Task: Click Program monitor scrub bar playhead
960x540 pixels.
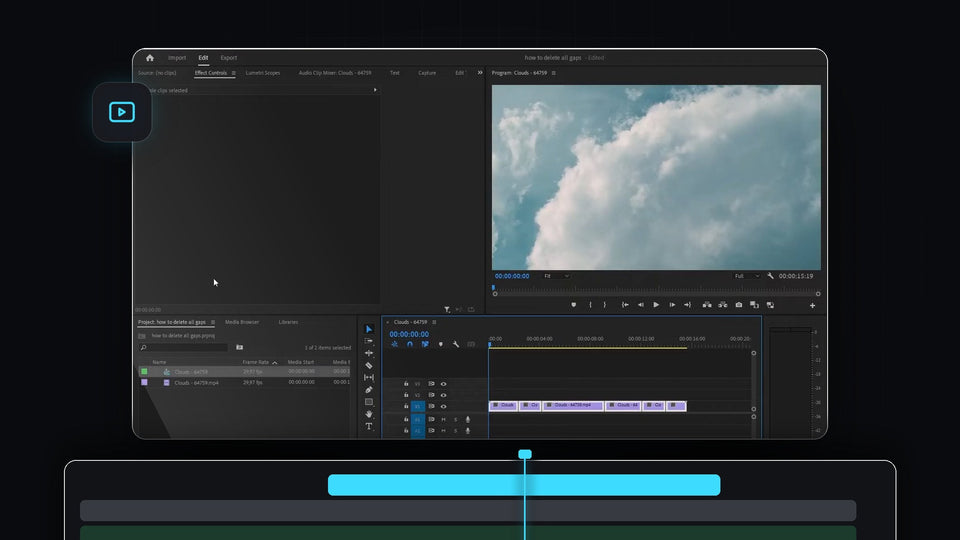Action: click(493, 288)
